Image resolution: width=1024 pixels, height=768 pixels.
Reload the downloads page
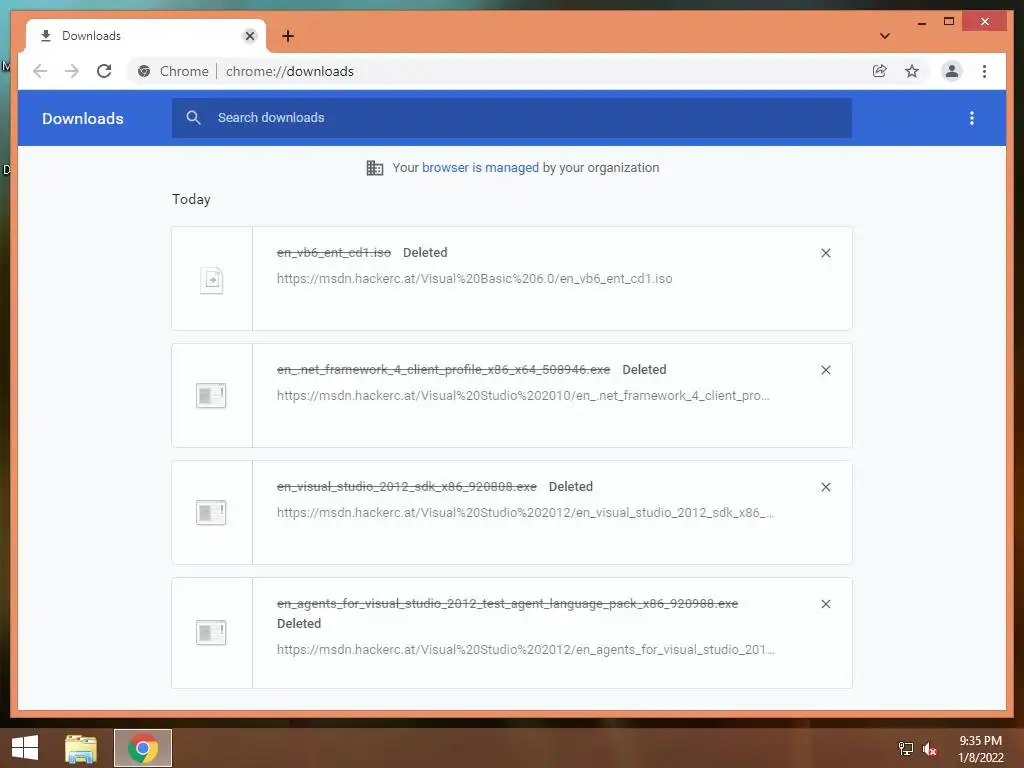(x=104, y=71)
